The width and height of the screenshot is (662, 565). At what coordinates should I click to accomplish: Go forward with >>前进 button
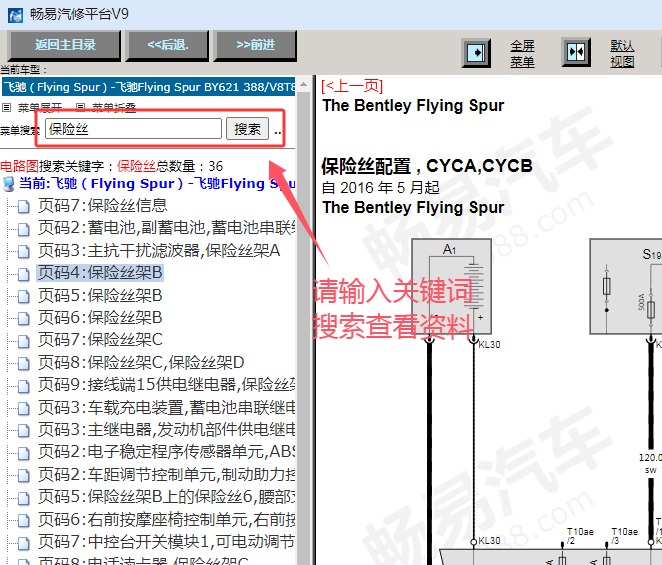[255, 45]
